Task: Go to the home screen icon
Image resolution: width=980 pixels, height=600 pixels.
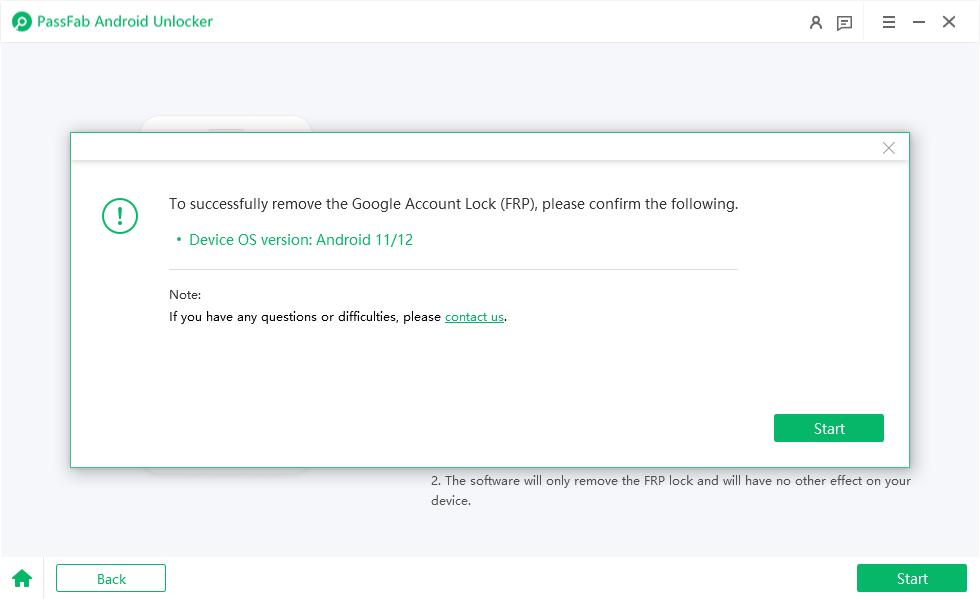Action: click(x=22, y=578)
